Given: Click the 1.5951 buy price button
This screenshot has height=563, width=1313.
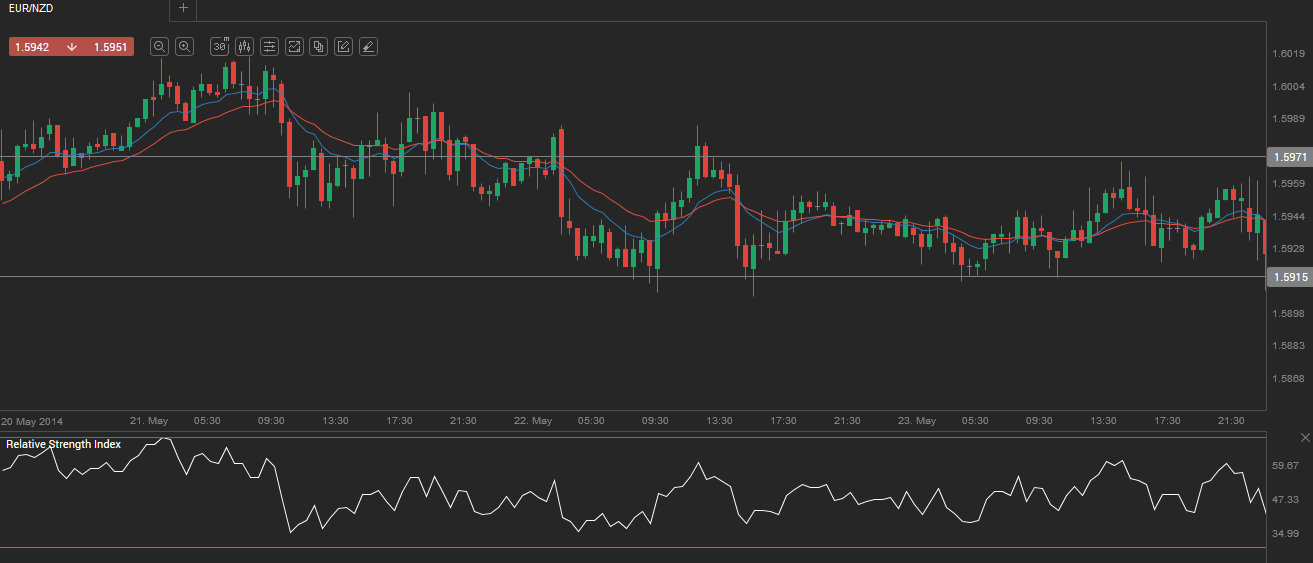Looking at the screenshot, I should [x=110, y=47].
